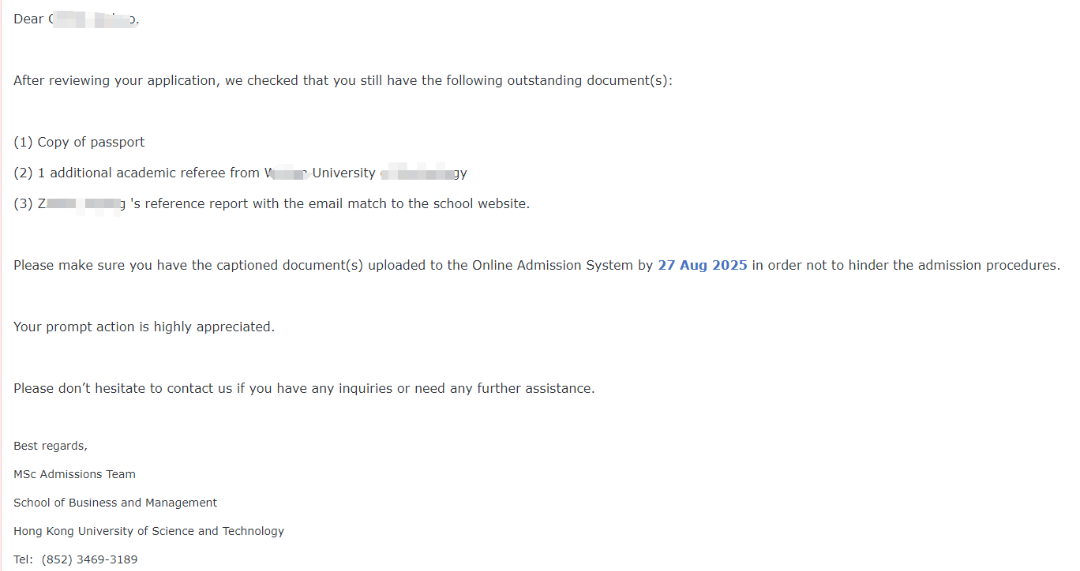The height and width of the screenshot is (571, 1080).
Task: Click the "(2)" list number
Action: point(23,173)
